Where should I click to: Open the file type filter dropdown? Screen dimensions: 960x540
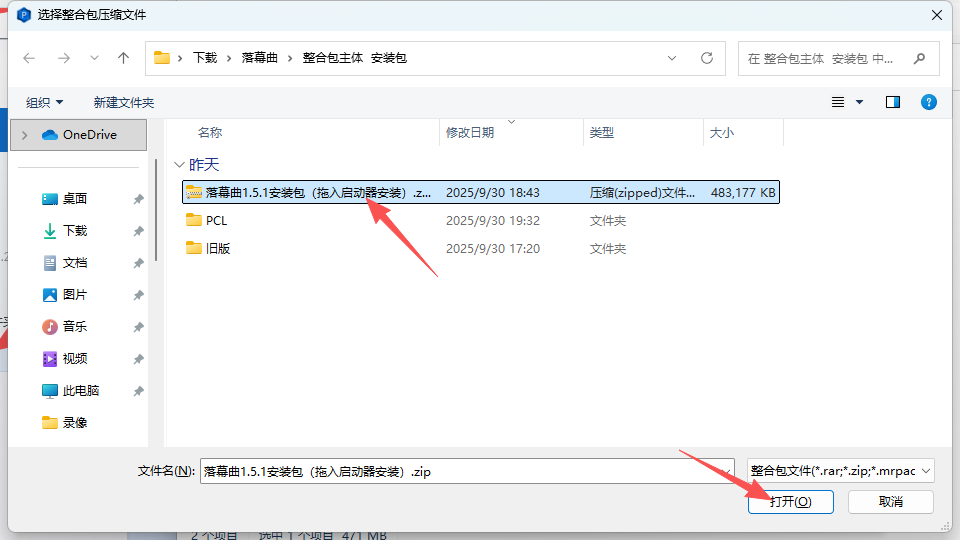click(x=840, y=470)
